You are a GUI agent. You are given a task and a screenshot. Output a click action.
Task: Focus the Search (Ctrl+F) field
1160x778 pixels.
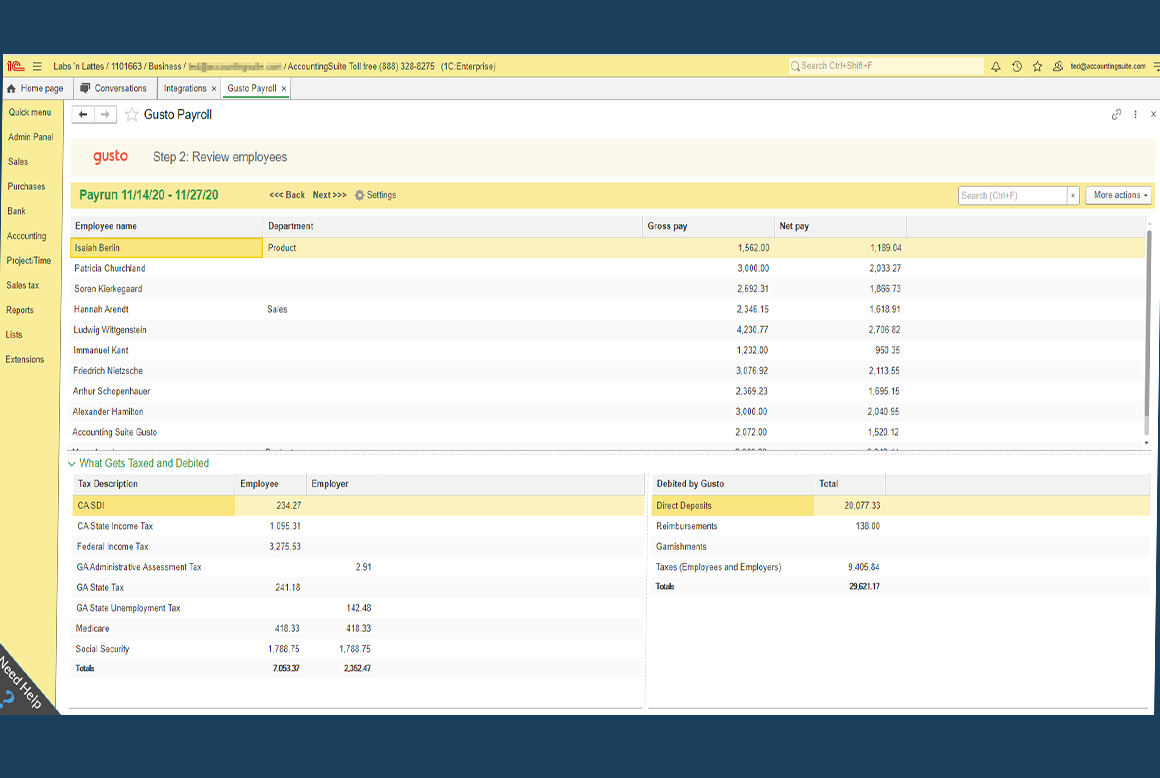coord(1012,195)
